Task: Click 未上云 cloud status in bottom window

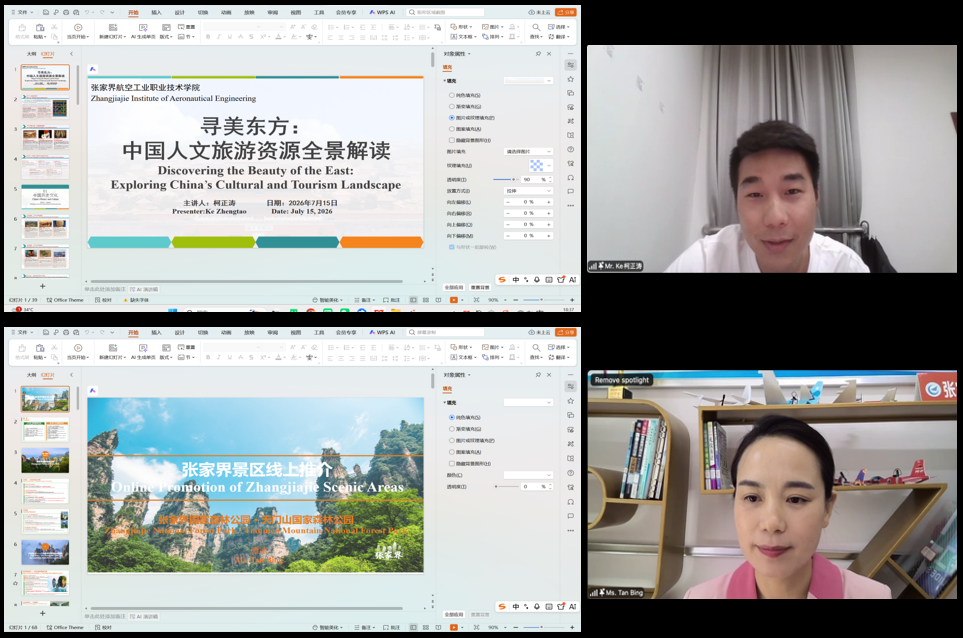Action: [x=540, y=332]
